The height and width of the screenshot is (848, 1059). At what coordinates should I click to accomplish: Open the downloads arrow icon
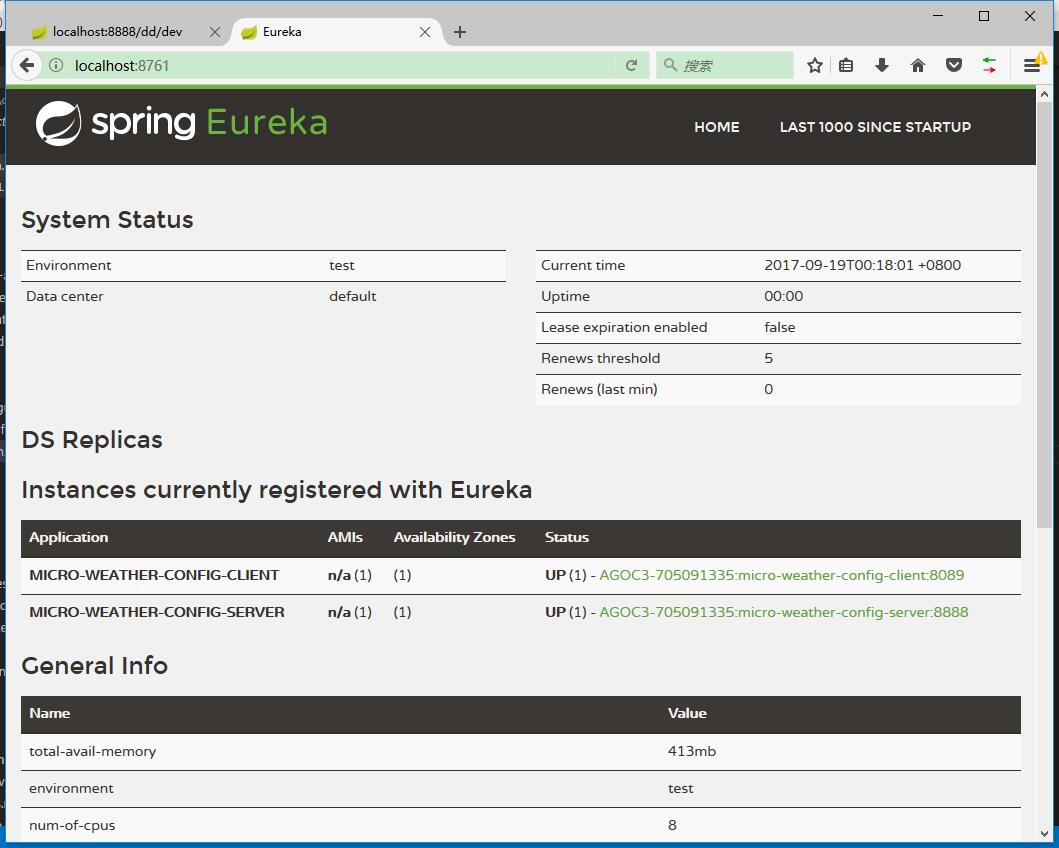[x=882, y=65]
